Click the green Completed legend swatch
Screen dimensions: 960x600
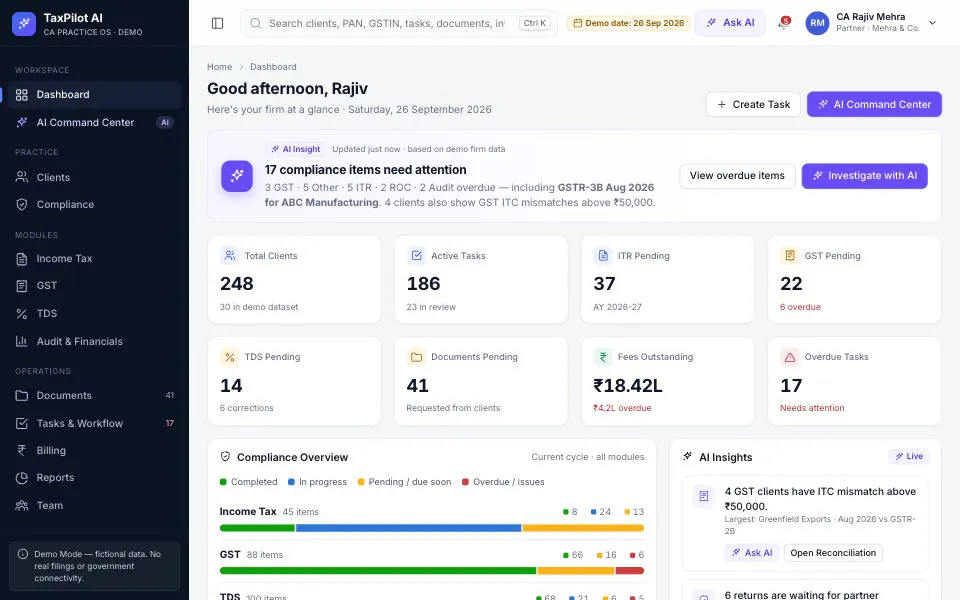[x=223, y=482]
